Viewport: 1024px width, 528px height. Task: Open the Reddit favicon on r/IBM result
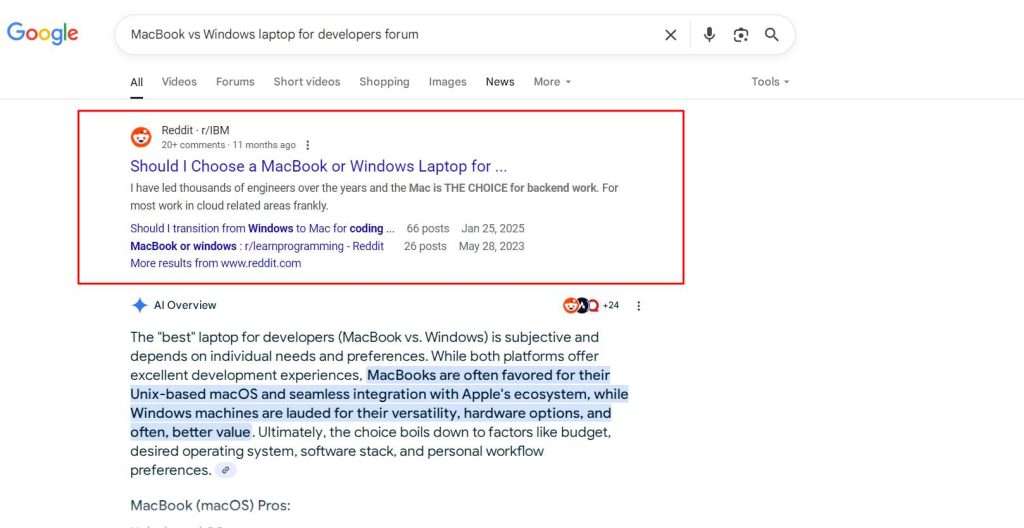click(x=141, y=137)
